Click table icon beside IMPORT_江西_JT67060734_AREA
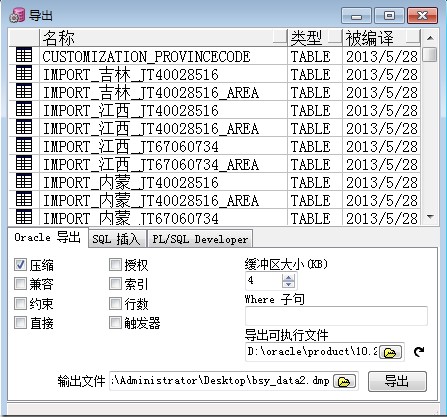Screen dimensions: 447x417 [24, 163]
